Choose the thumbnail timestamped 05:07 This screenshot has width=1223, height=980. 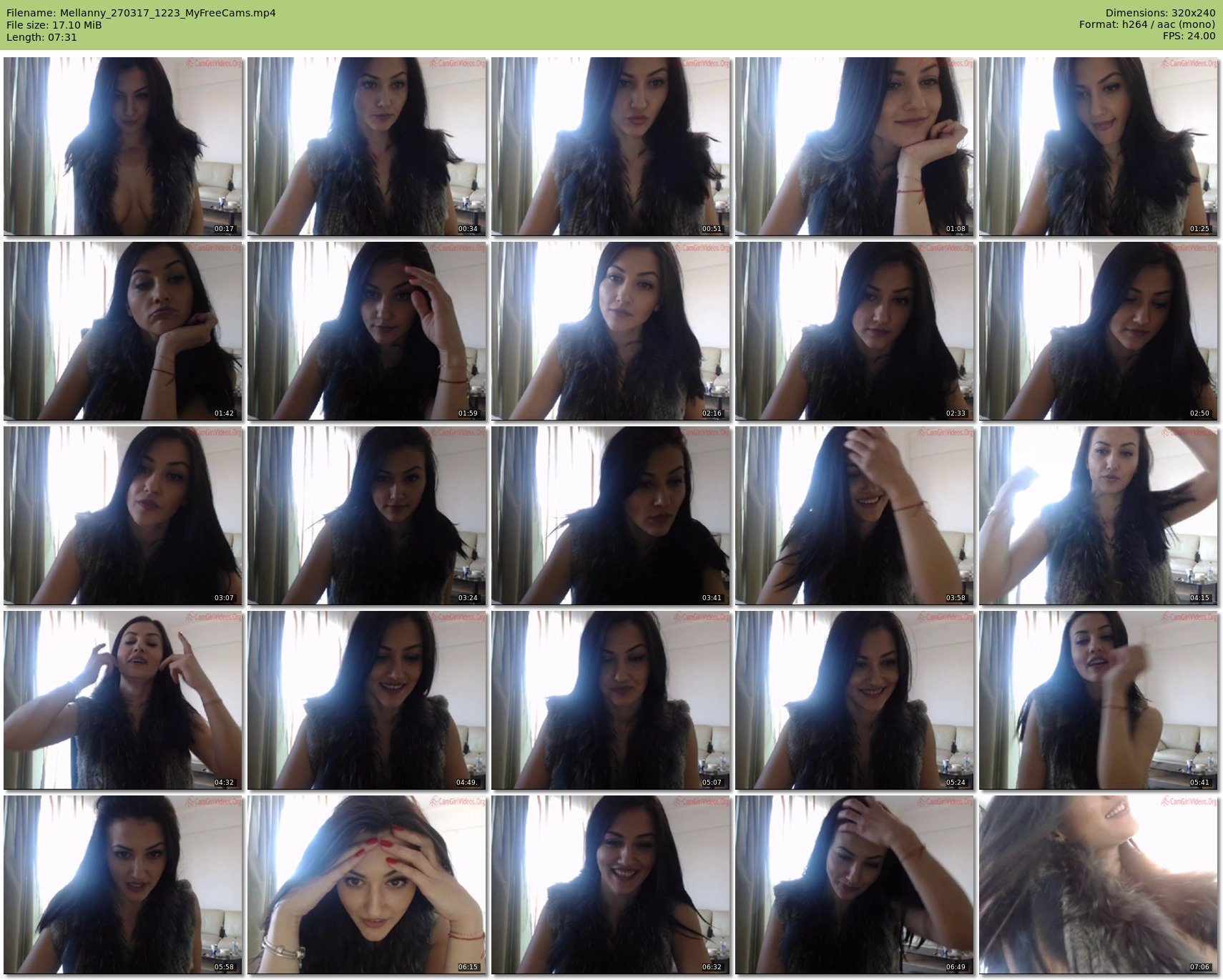click(x=611, y=700)
